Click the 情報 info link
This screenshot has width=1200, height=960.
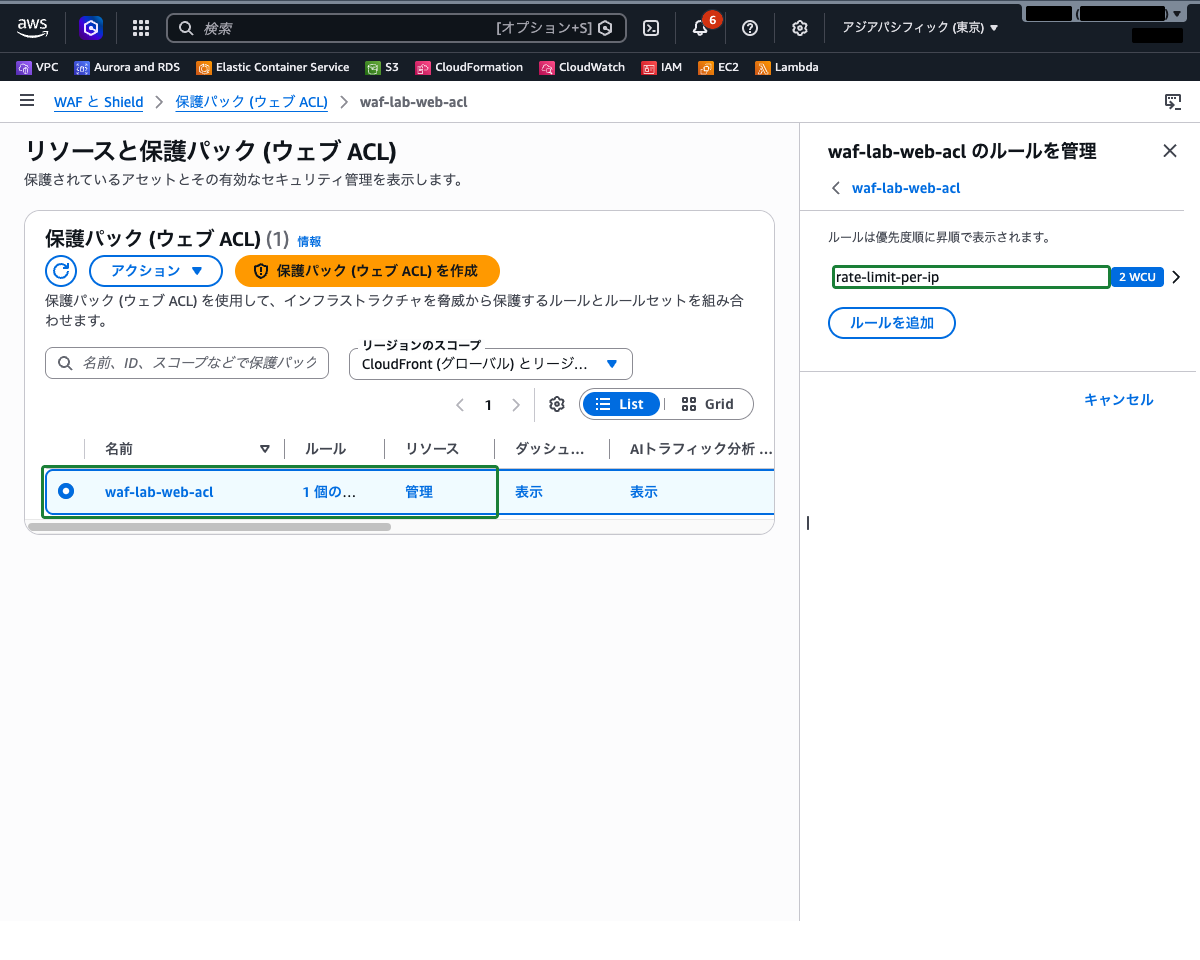[309, 241]
